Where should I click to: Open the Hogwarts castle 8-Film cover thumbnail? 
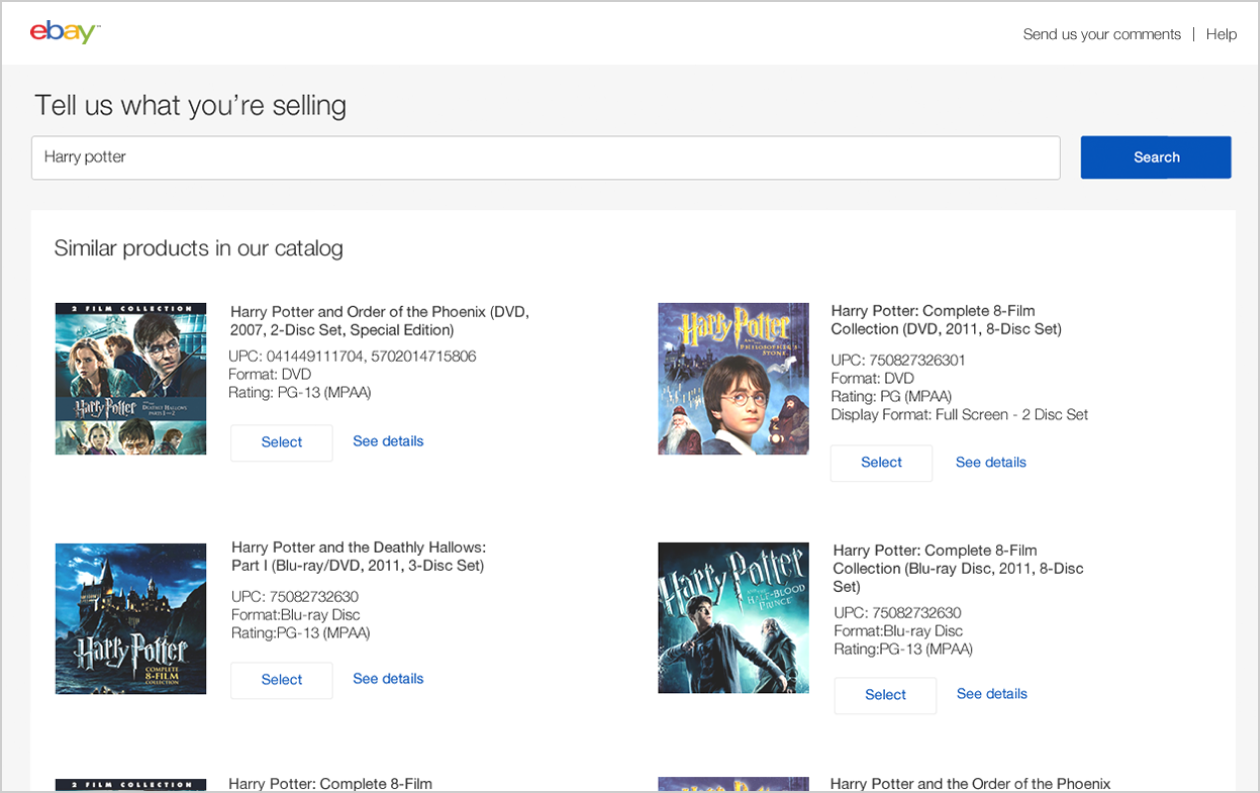click(131, 618)
